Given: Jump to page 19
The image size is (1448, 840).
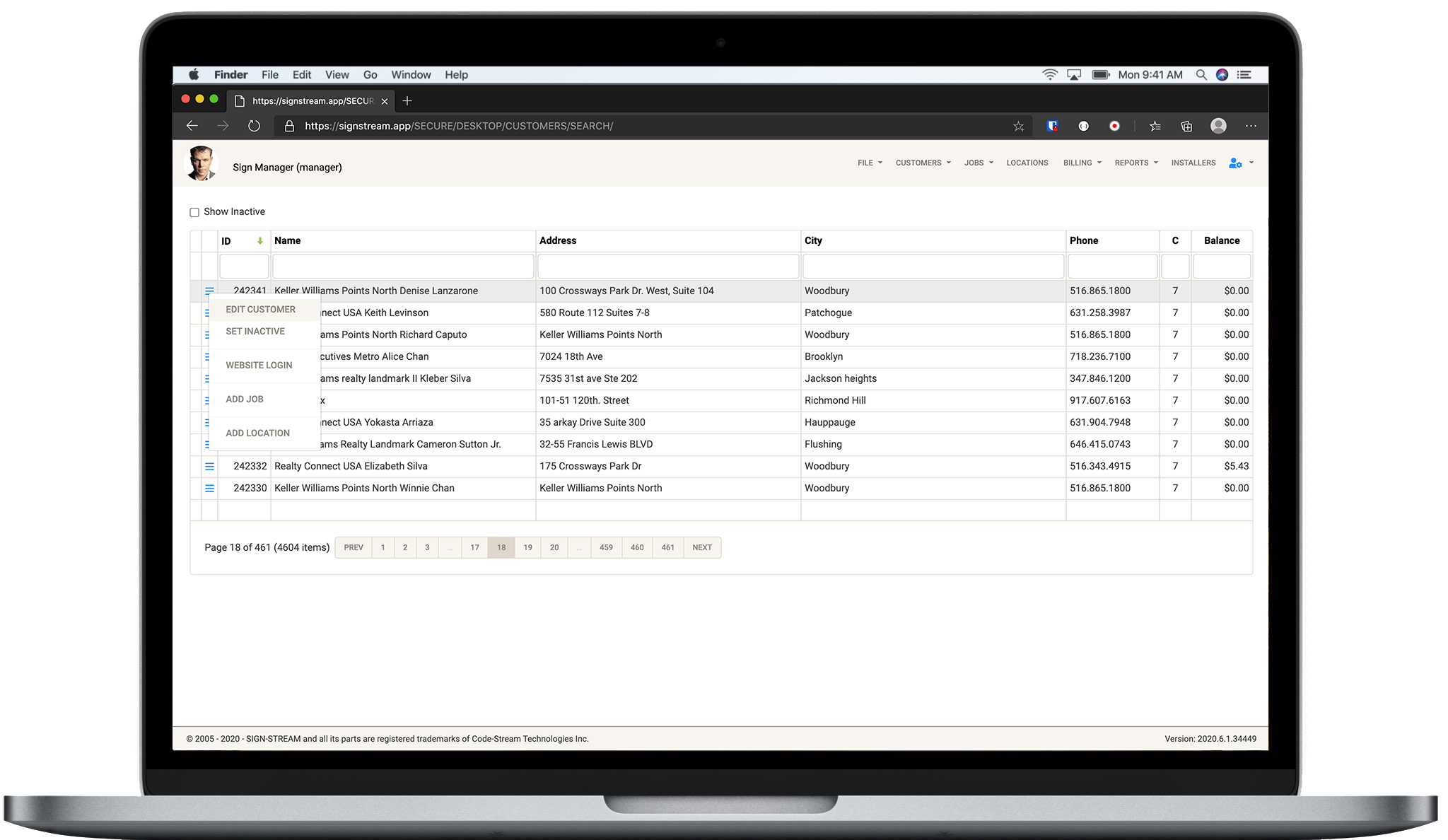Looking at the screenshot, I should point(527,548).
